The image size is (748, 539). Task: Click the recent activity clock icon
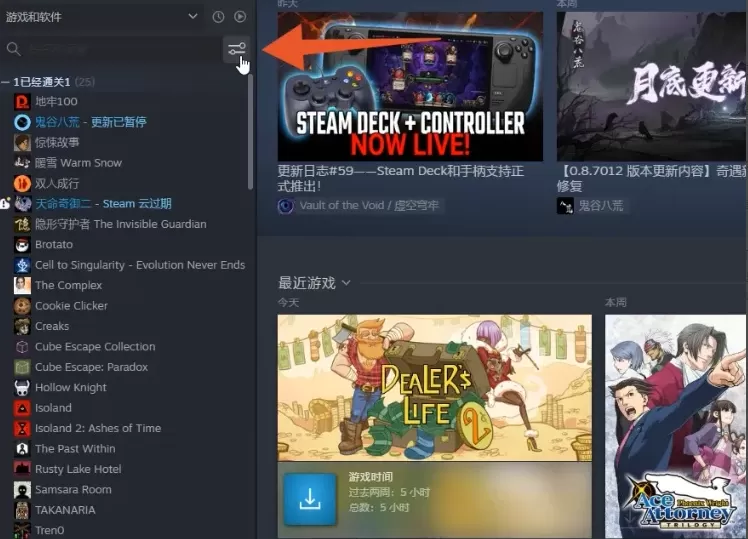coord(218,17)
